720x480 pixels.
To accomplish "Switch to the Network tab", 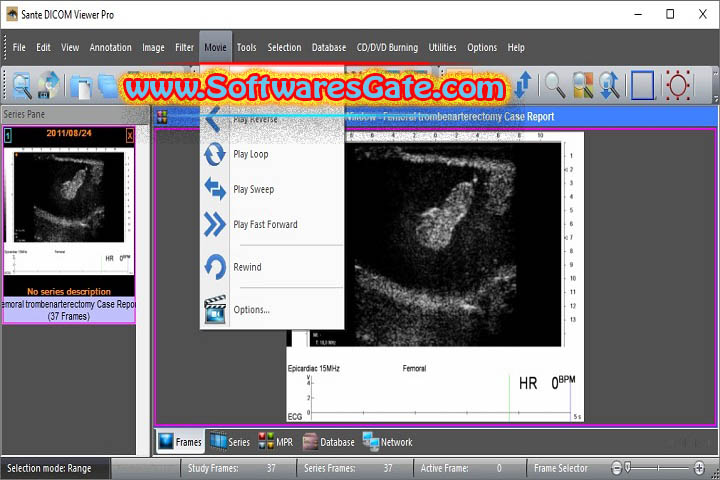I will [x=388, y=442].
